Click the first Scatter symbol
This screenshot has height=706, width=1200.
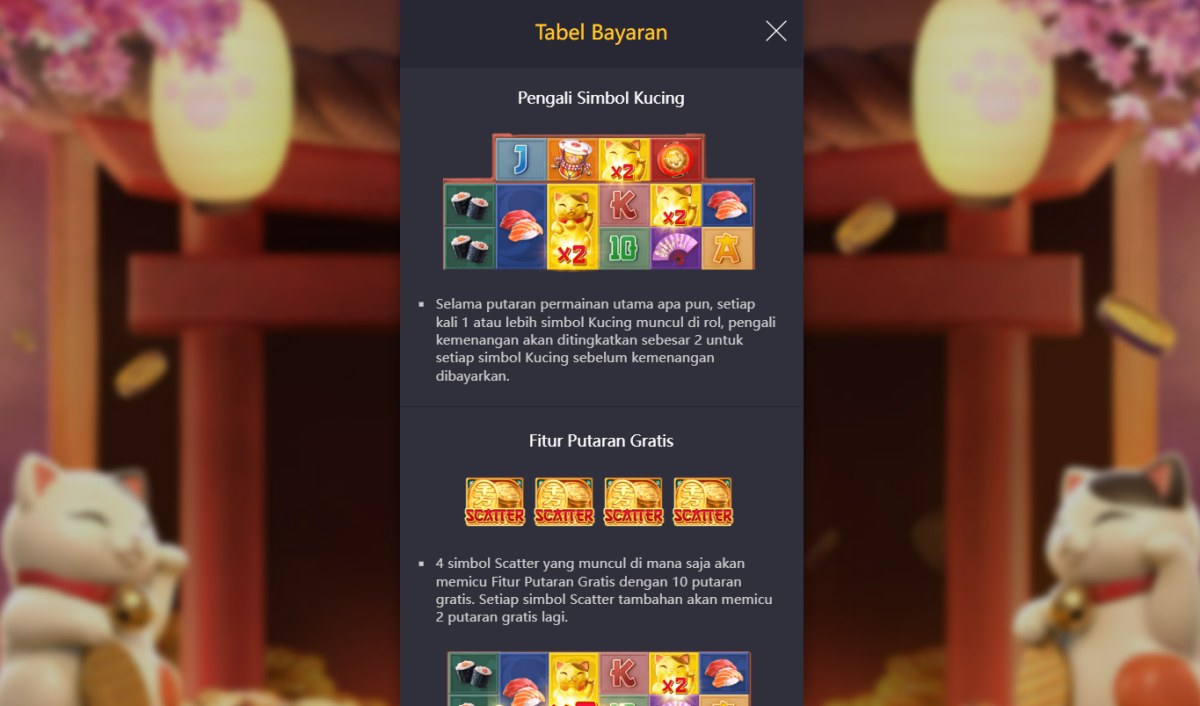495,502
